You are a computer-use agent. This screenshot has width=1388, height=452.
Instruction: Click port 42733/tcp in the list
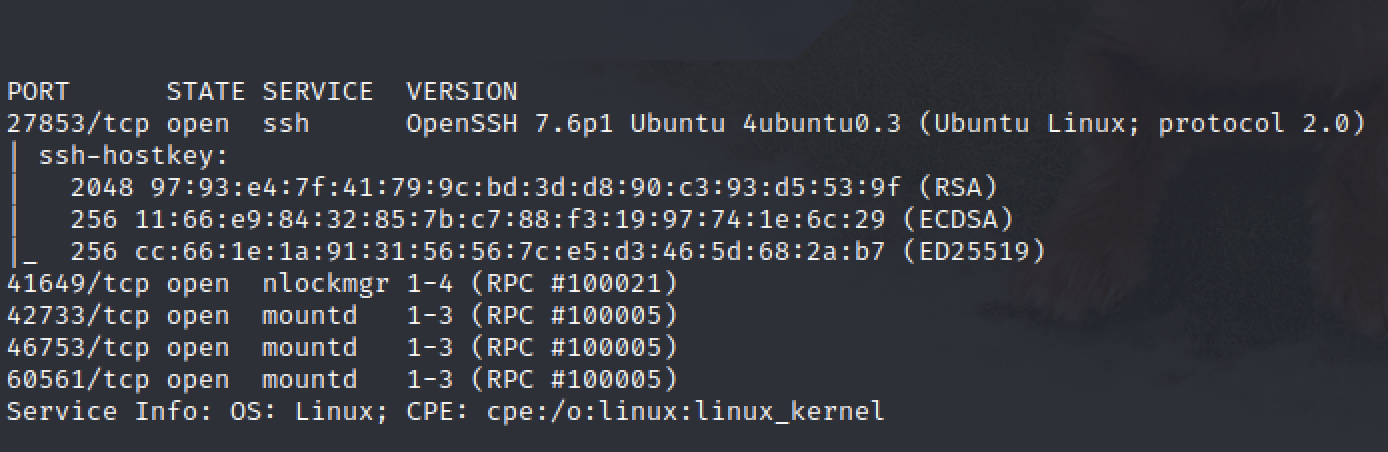pos(78,316)
